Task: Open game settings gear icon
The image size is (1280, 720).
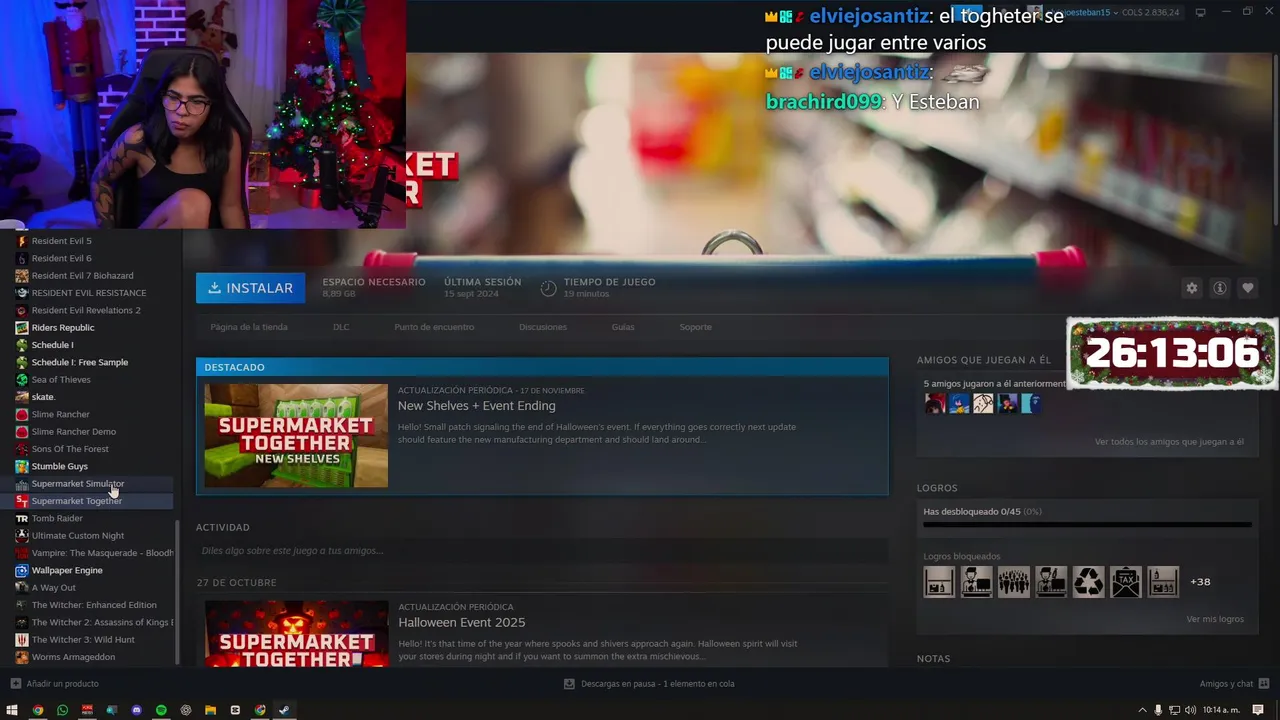Action: 1191,288
